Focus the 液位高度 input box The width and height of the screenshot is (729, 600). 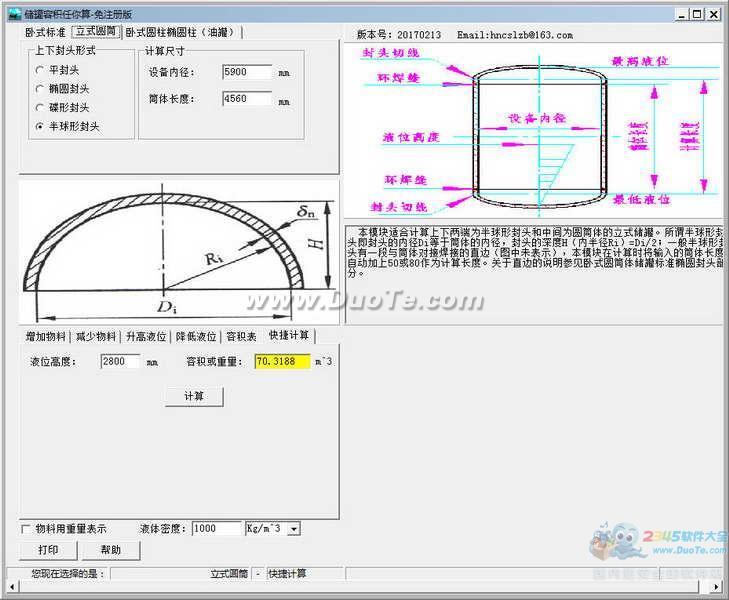pyautogui.click(x=120, y=361)
